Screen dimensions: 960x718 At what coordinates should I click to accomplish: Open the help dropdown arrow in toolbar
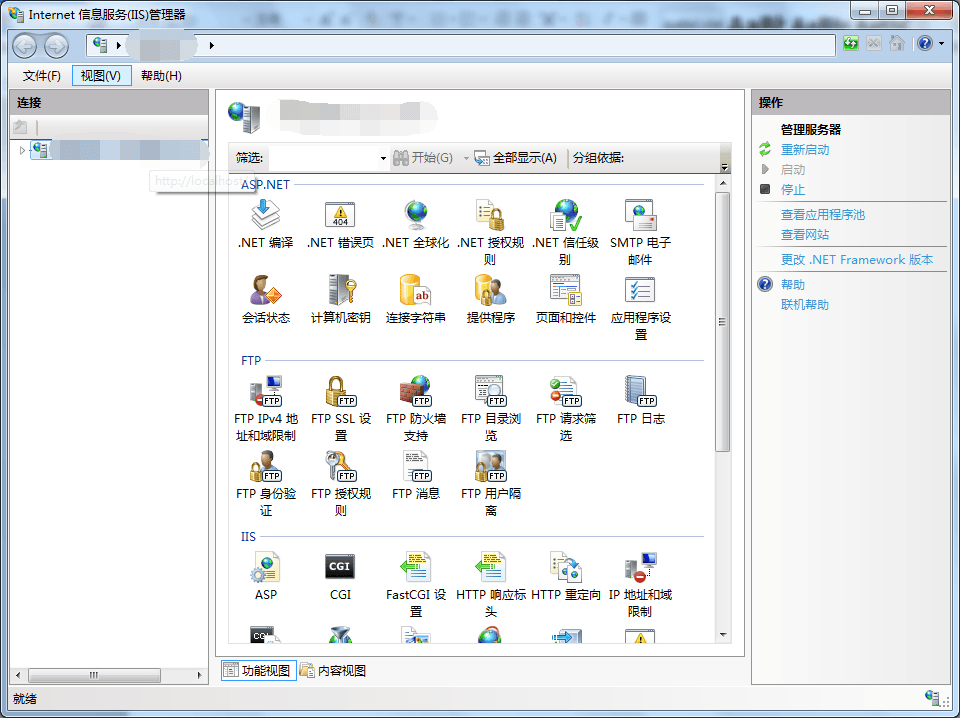click(941, 44)
